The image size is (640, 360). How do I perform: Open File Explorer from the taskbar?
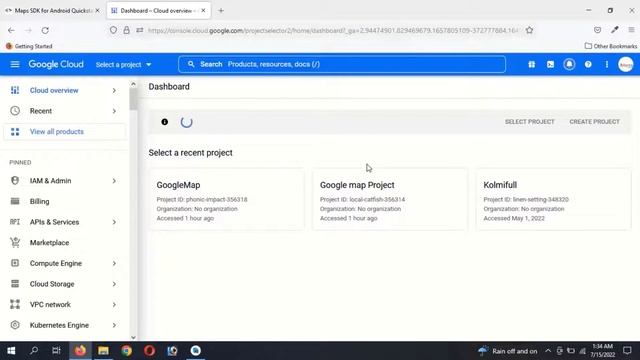(x=103, y=351)
